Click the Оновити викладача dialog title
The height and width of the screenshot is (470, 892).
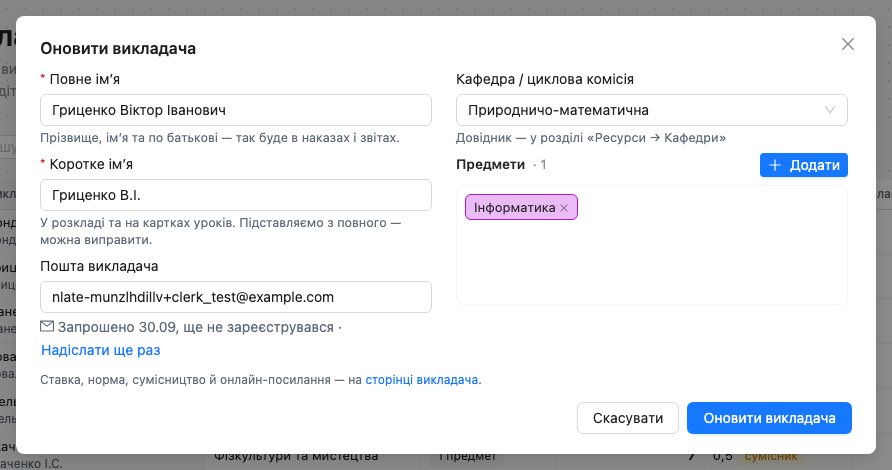click(118, 48)
